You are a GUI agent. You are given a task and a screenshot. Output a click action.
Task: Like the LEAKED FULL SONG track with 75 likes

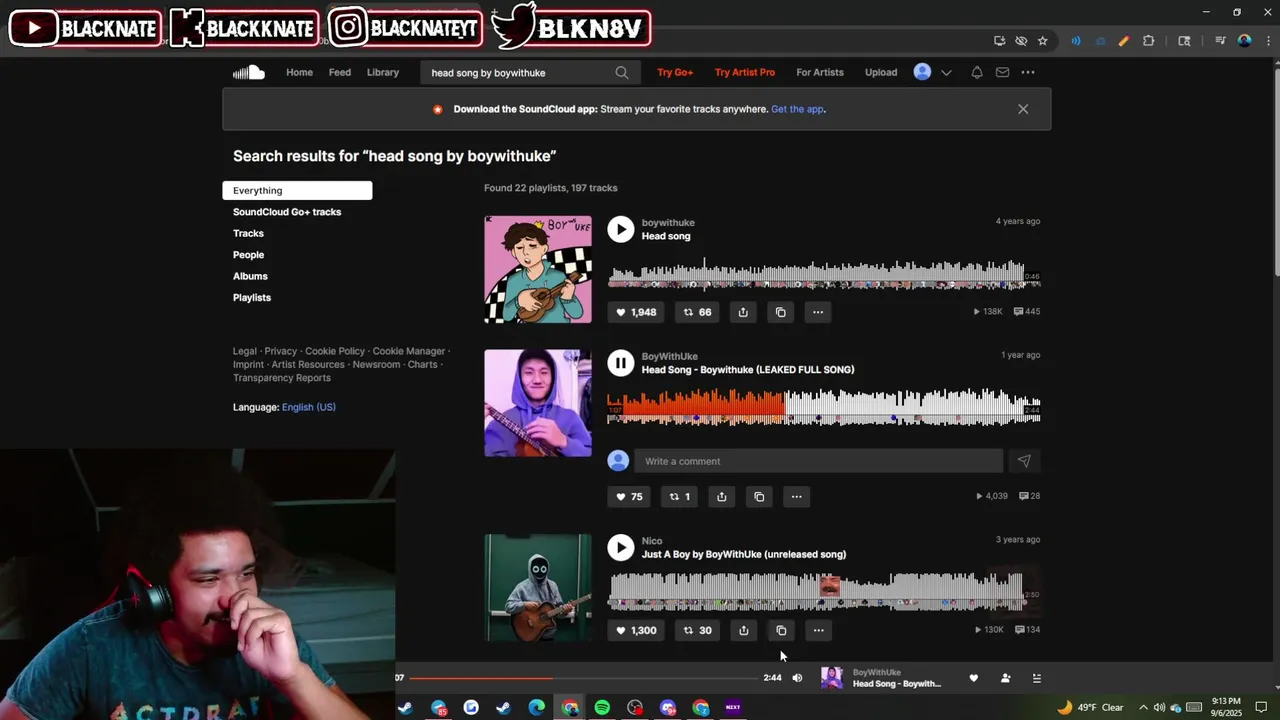pyautogui.click(x=629, y=496)
